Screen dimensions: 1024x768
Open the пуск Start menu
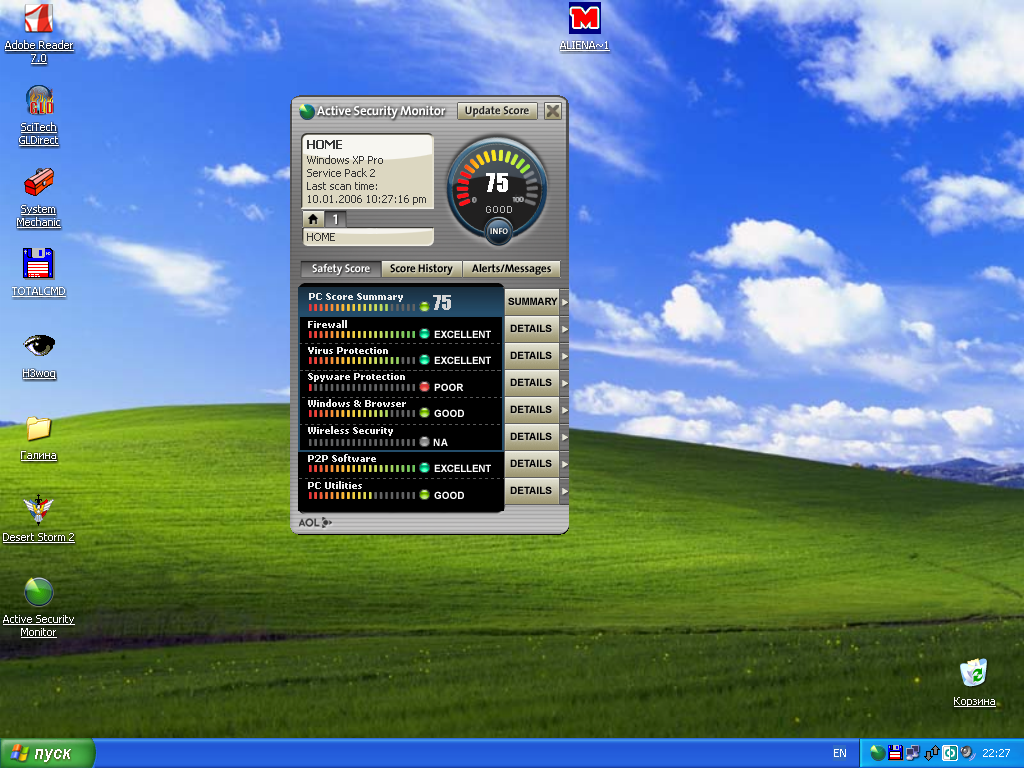click(47, 754)
